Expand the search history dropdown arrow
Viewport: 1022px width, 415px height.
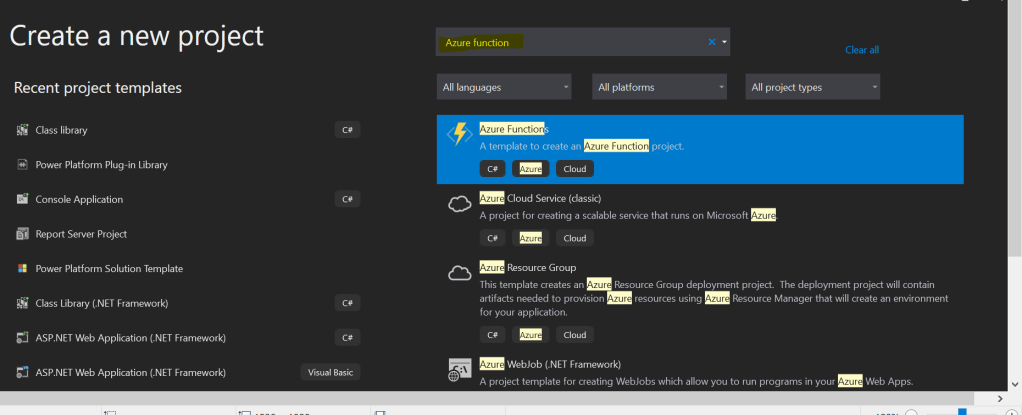(724, 42)
